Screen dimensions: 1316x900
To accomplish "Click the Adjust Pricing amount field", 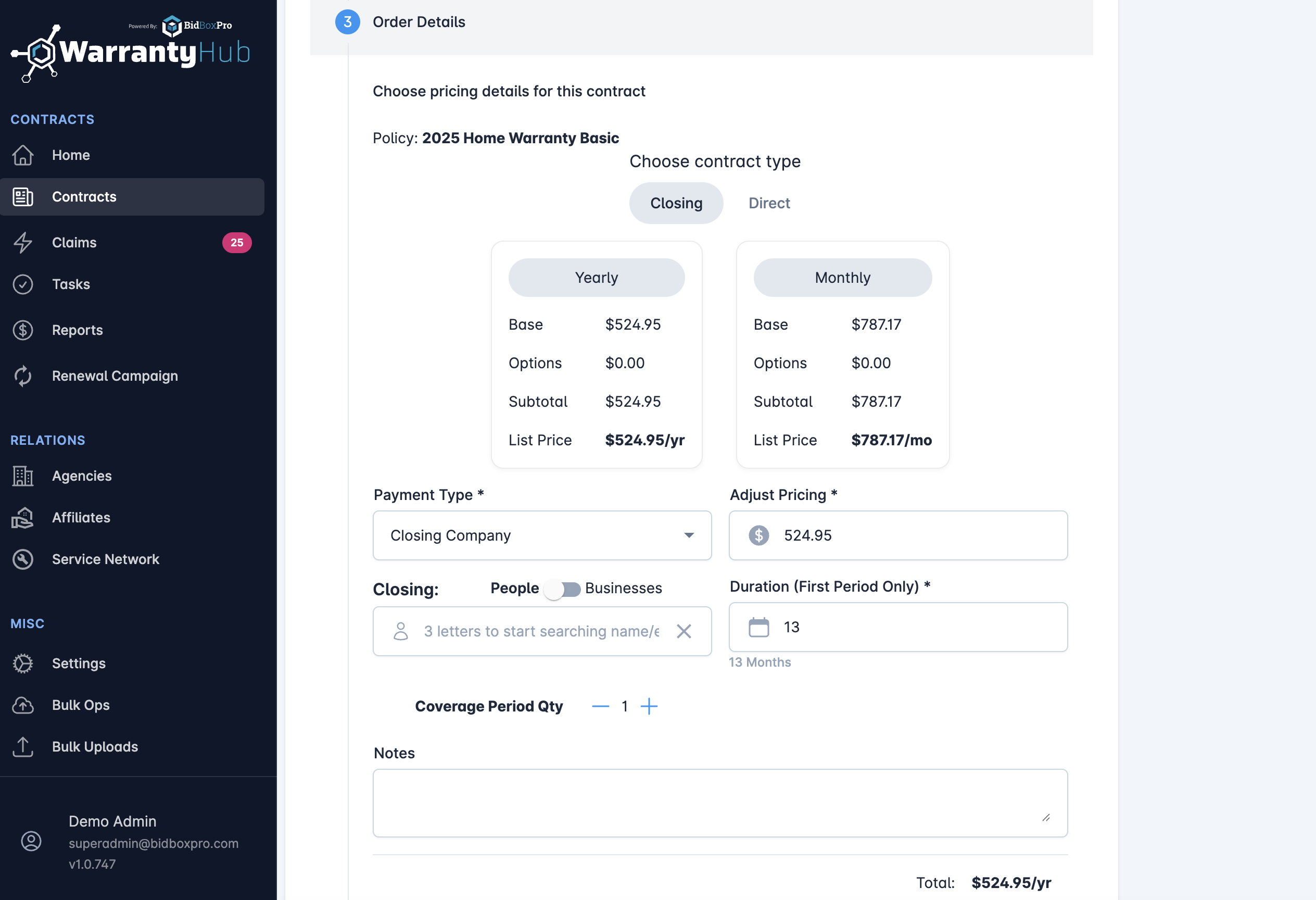I will (917, 535).
